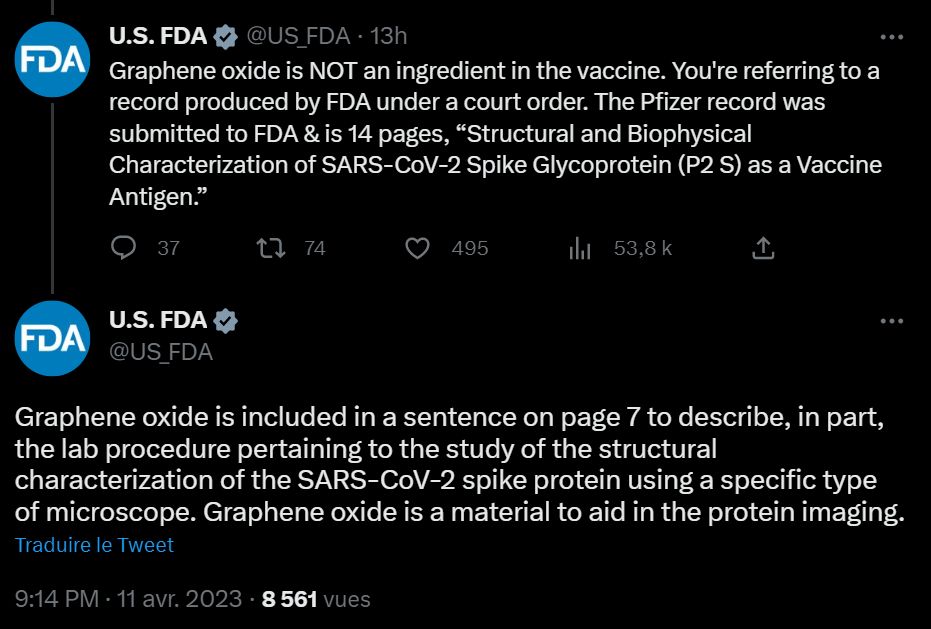Screen dimensions: 931x629
Task: Click verified badge on the lower tweet's name
Action: pyautogui.click(x=226, y=321)
